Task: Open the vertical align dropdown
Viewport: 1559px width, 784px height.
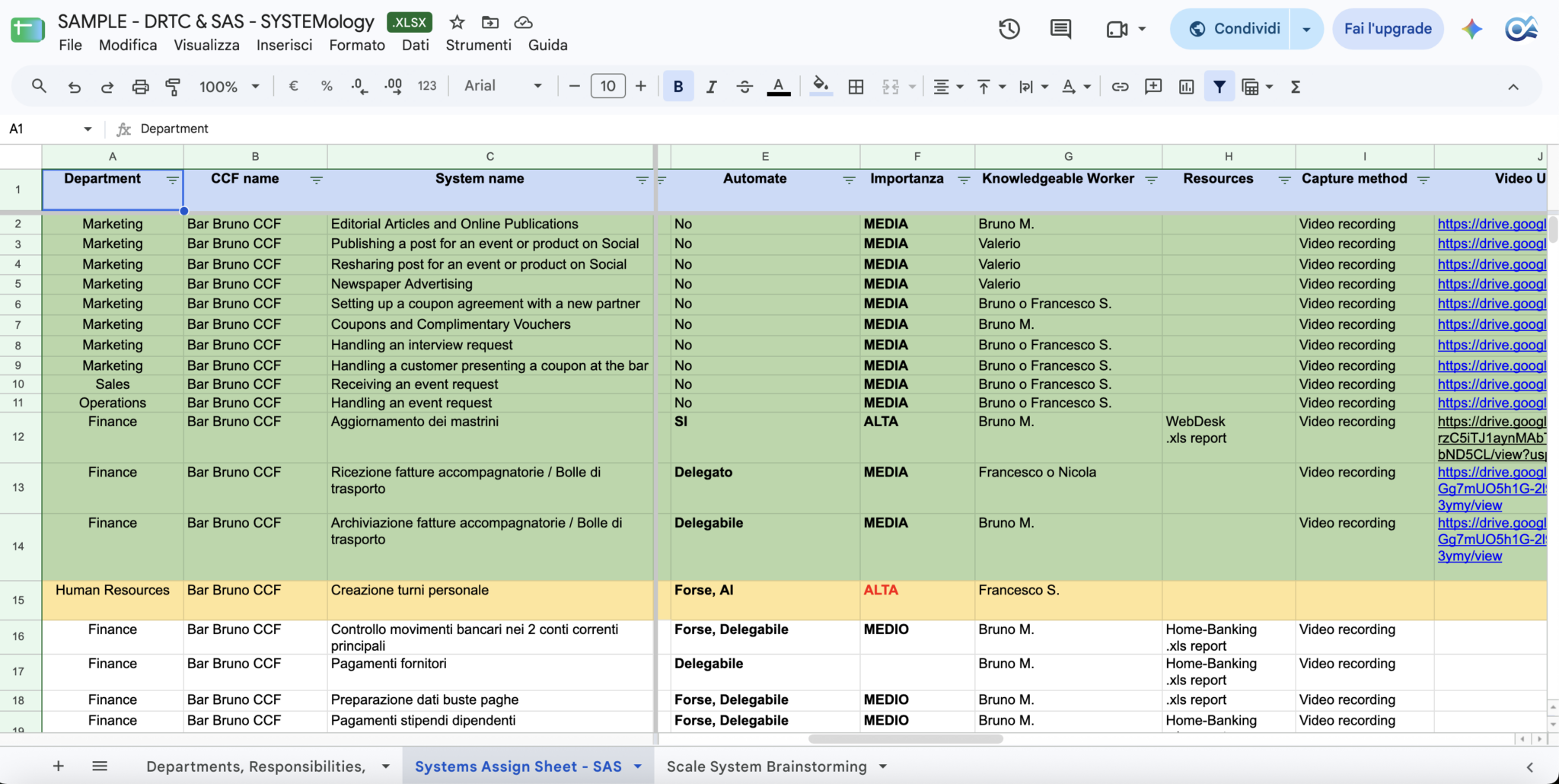Action: [991, 87]
